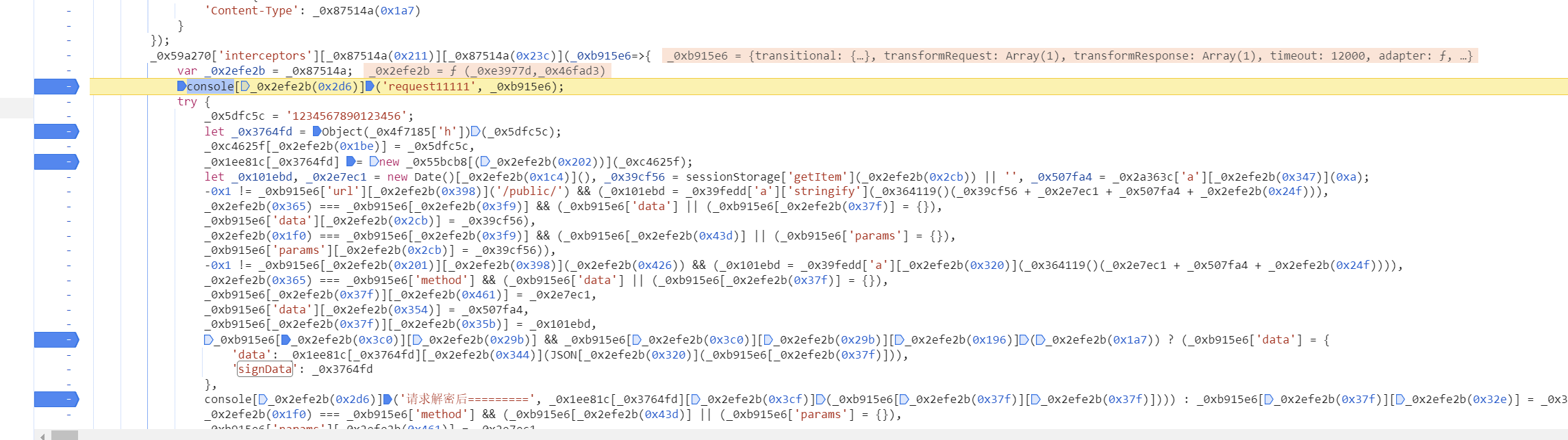The width and height of the screenshot is (1568, 440).
Task: Toggle gutter breakpoint on 'let _0x3764fd' line
Action: pyautogui.click(x=56, y=131)
